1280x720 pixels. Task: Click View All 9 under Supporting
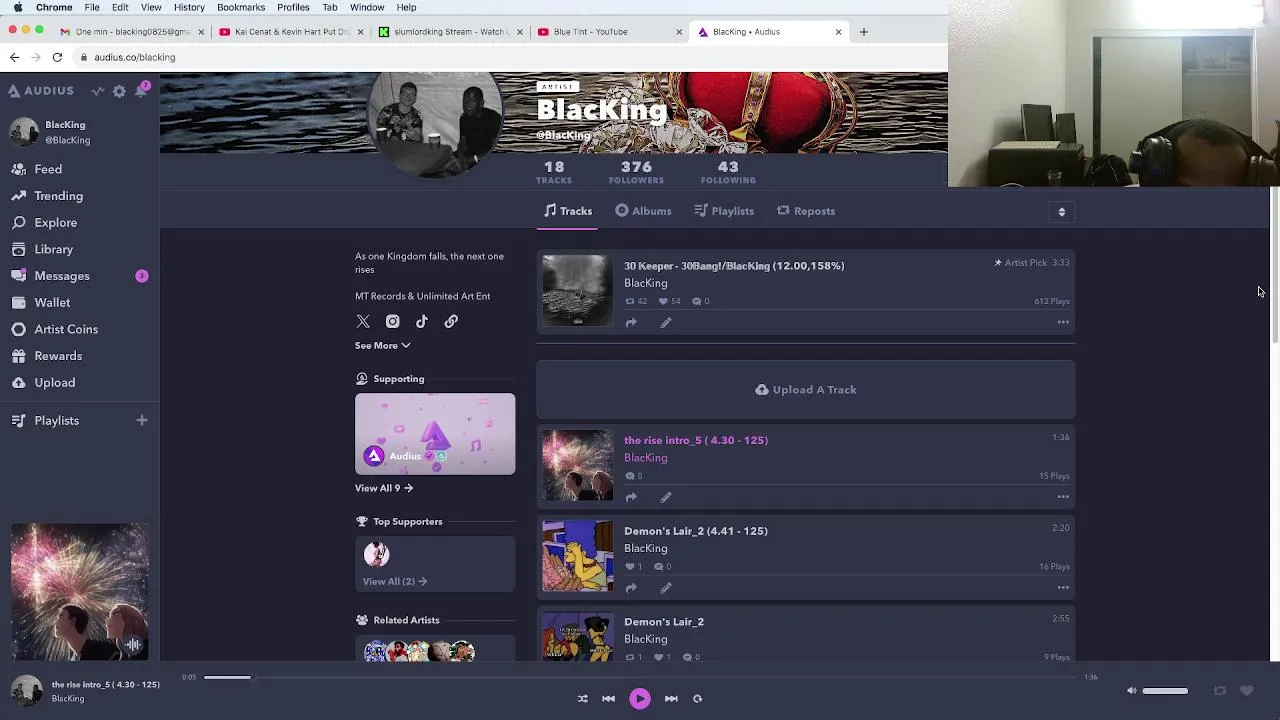pyautogui.click(x=384, y=488)
